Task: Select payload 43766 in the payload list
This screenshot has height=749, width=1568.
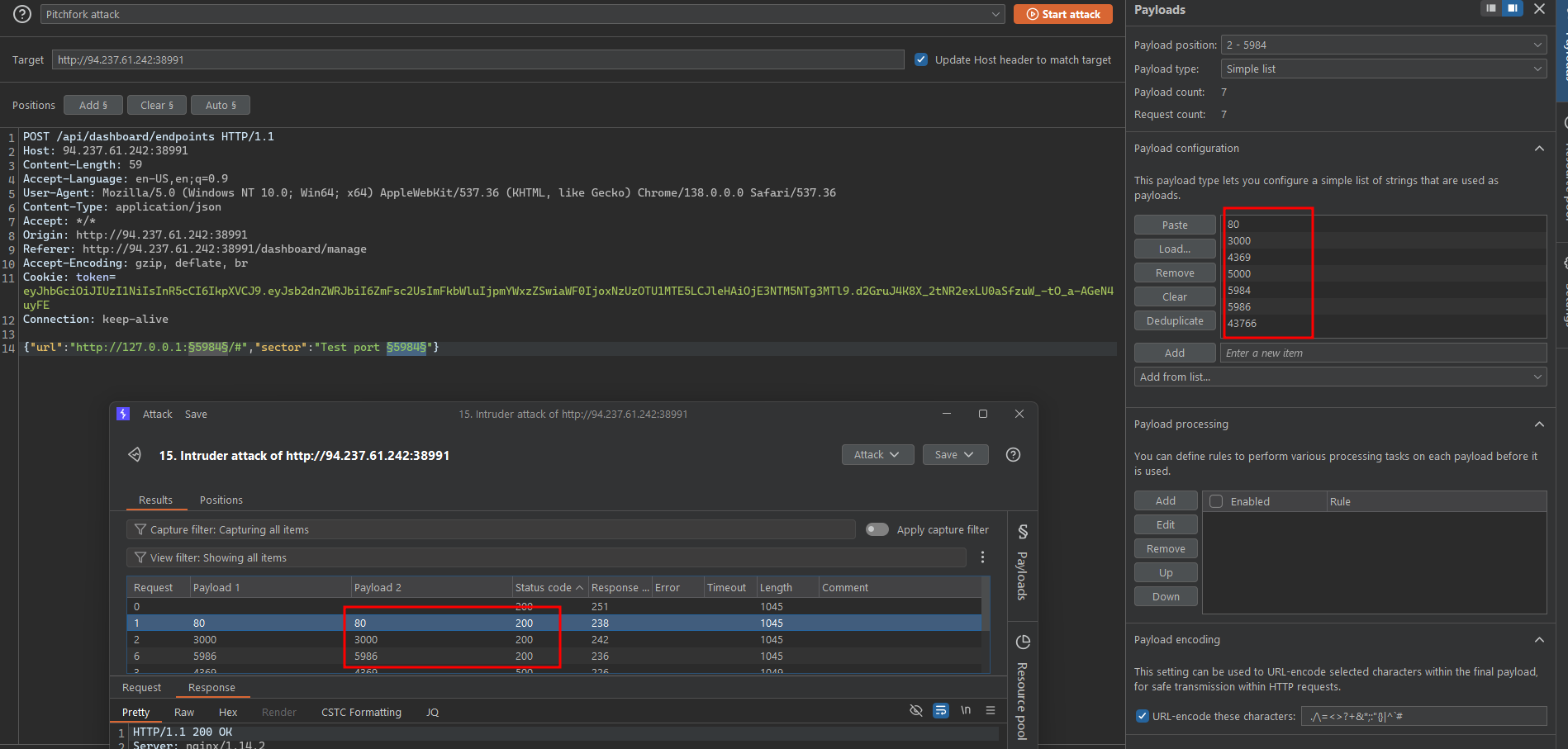Action: (1383, 323)
